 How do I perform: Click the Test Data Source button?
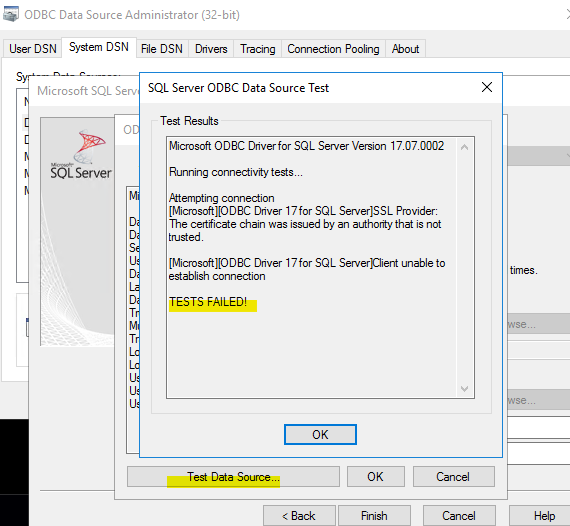[233, 477]
